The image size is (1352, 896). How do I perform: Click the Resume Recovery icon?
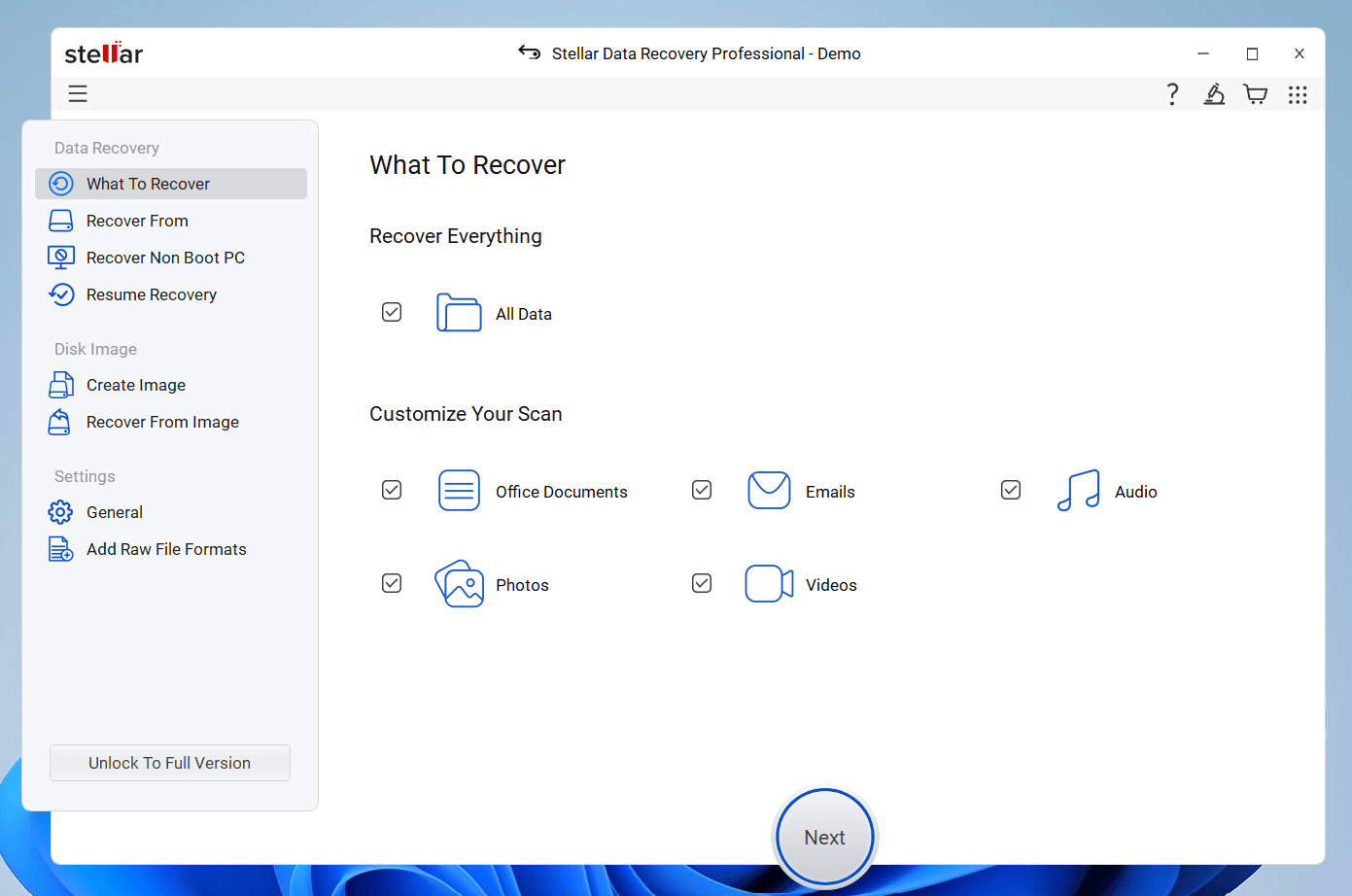[61, 294]
